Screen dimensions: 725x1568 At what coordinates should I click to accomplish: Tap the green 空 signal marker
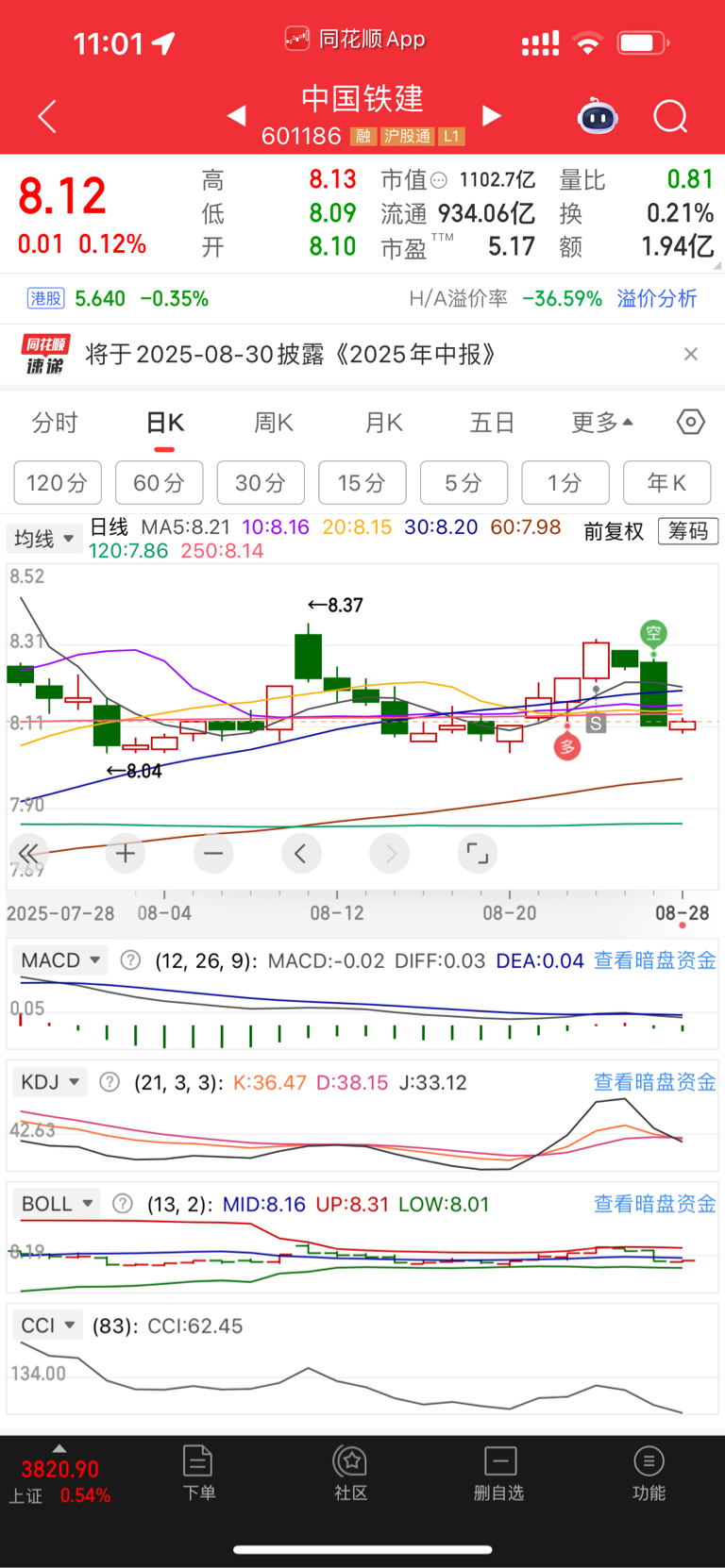click(x=653, y=633)
